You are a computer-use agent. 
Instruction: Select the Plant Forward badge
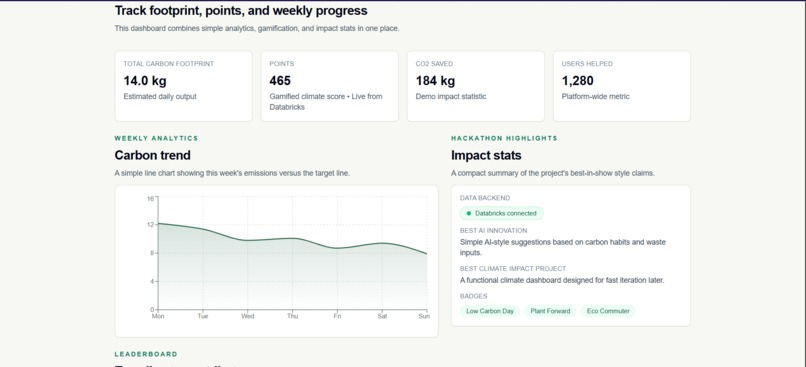click(550, 311)
